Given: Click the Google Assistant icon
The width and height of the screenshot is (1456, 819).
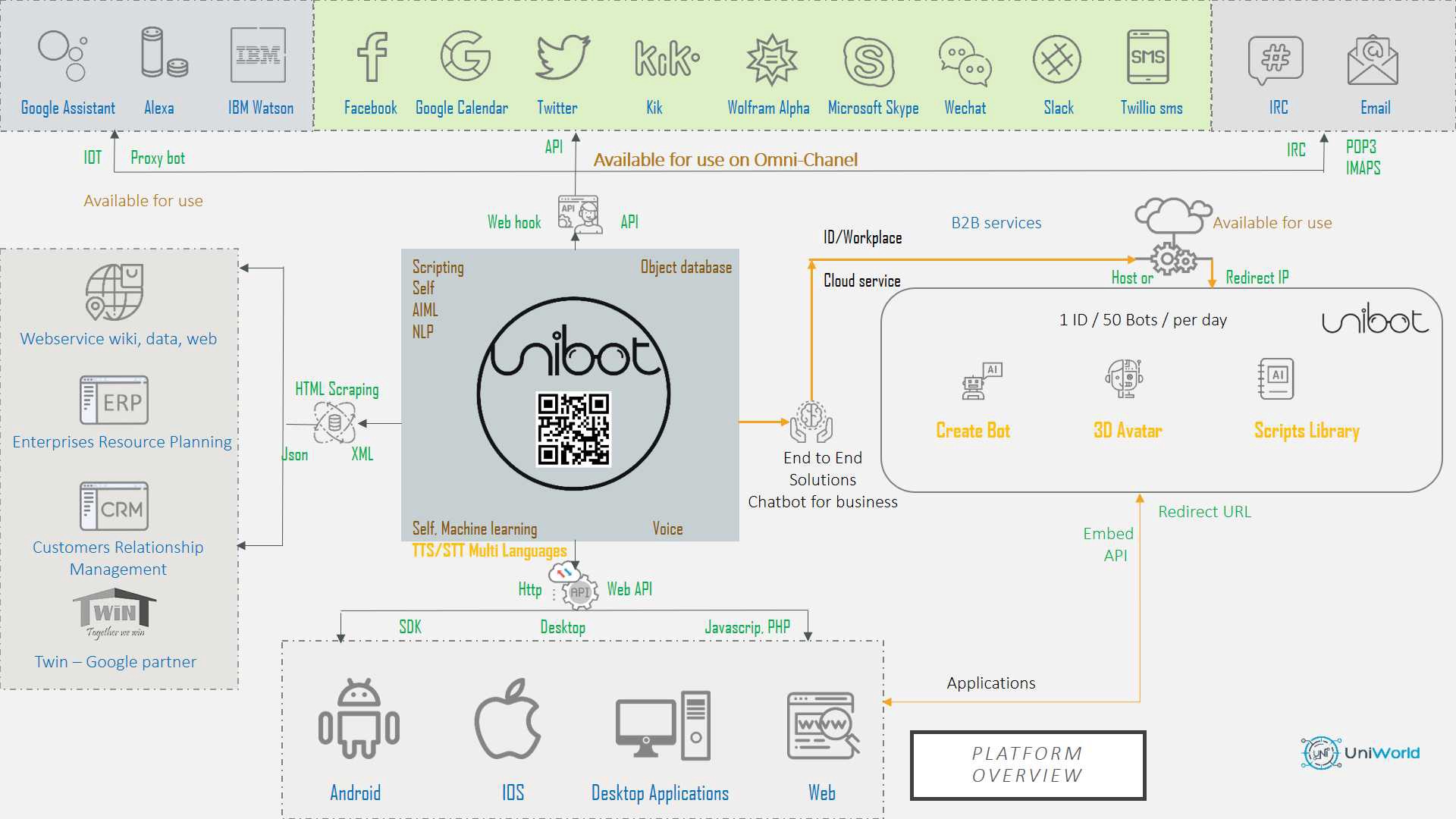Looking at the screenshot, I should 63,55.
